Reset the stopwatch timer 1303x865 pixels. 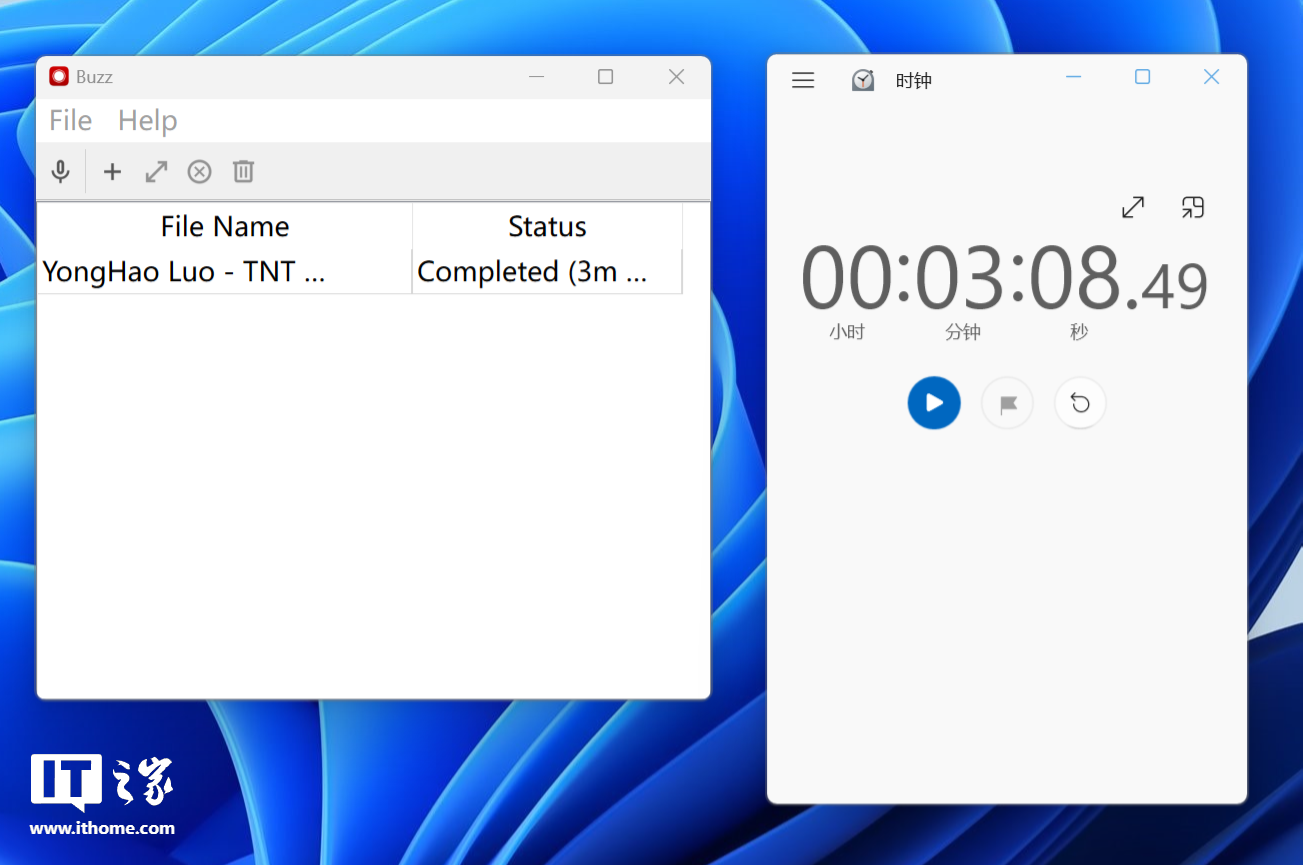click(x=1080, y=403)
